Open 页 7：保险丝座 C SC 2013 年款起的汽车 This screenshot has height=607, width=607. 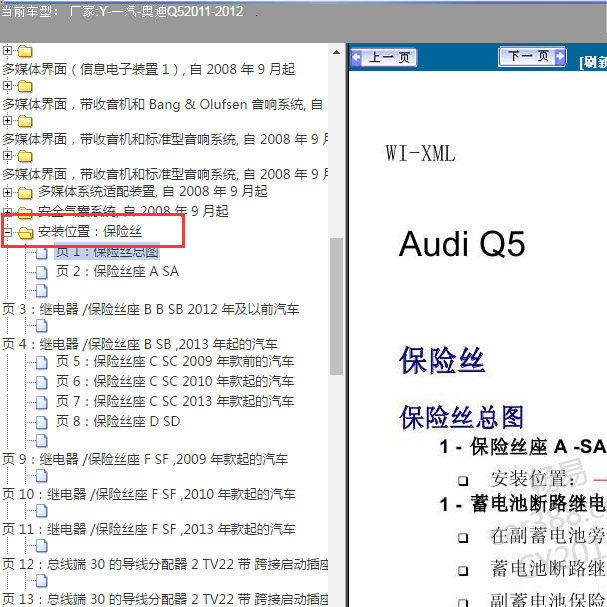click(175, 401)
